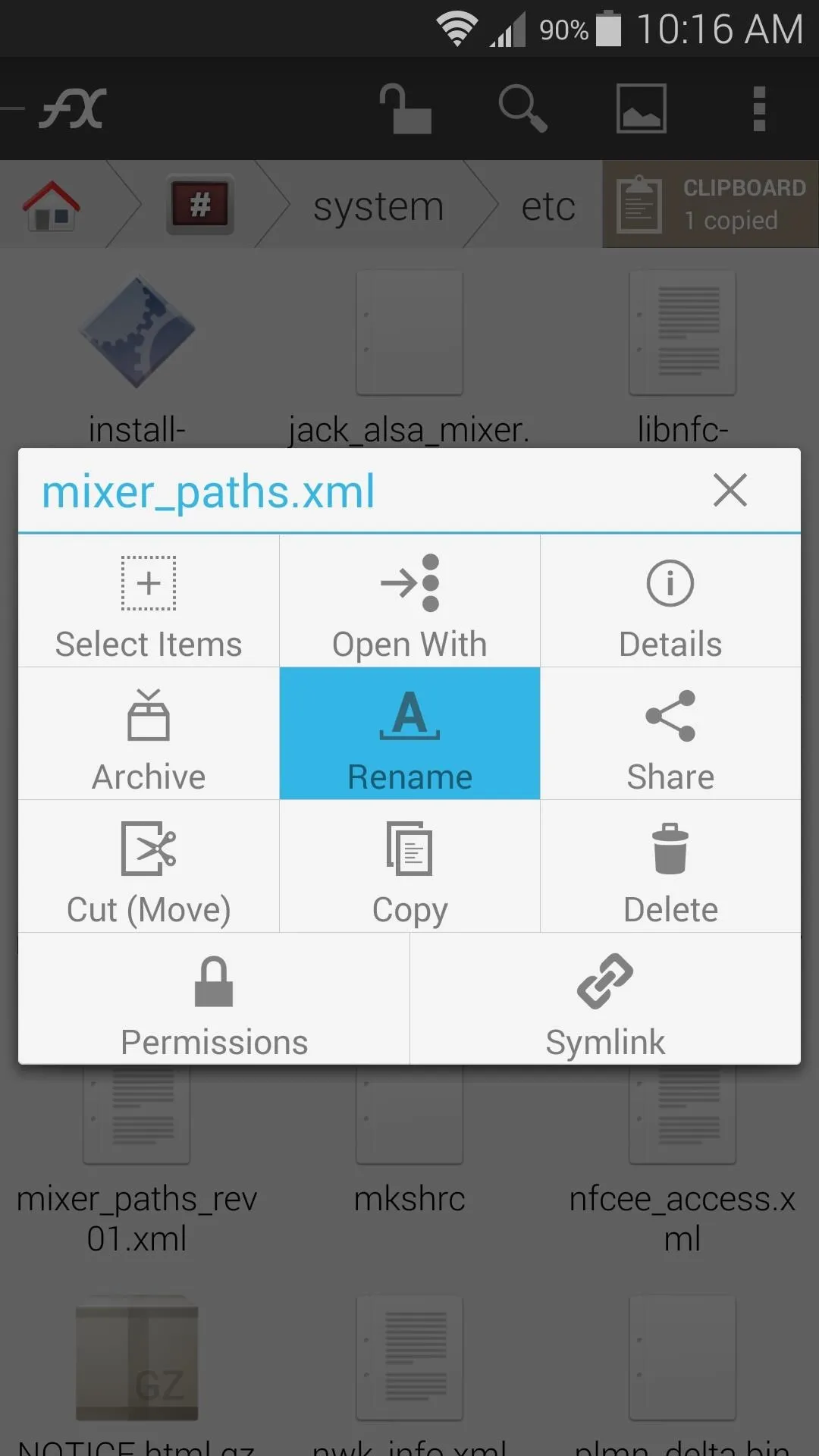819x1456 pixels.
Task: Toggle the unlock padlock icon
Action: [x=405, y=108]
